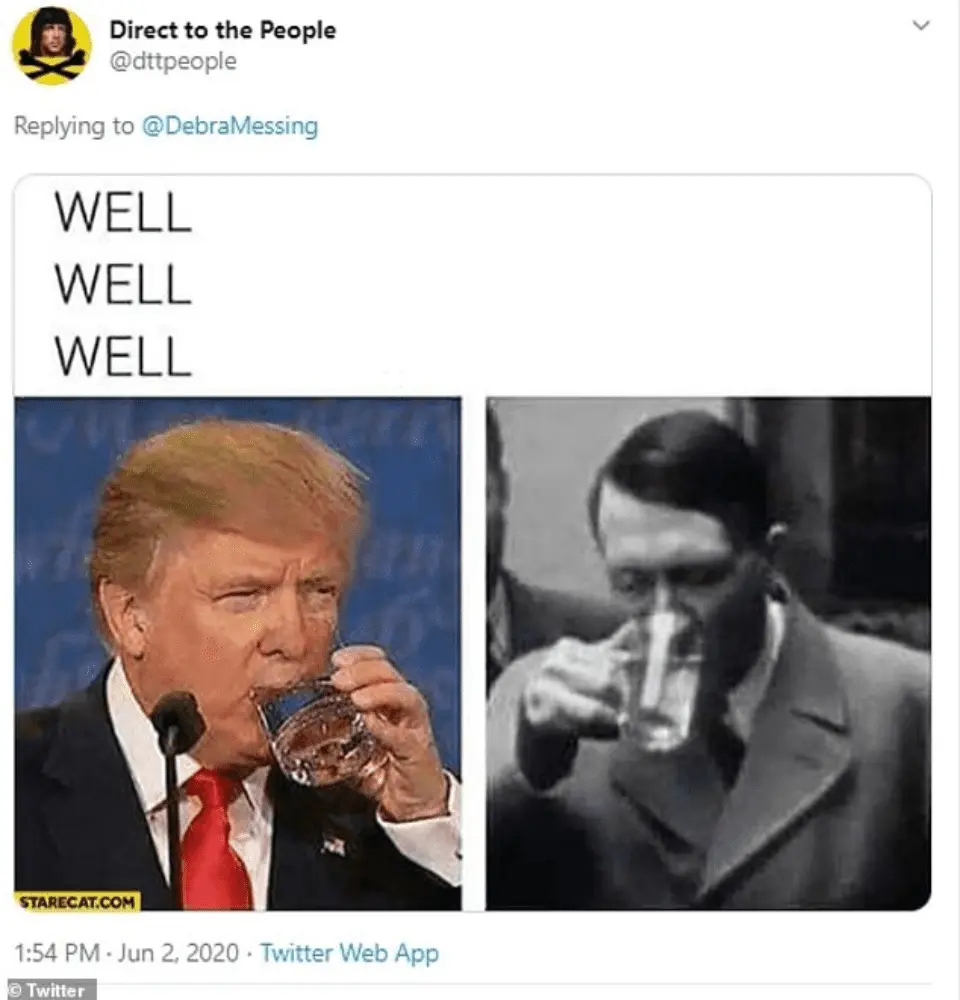960x1000 pixels.
Task: Click the Replying to label text
Action: point(74,126)
